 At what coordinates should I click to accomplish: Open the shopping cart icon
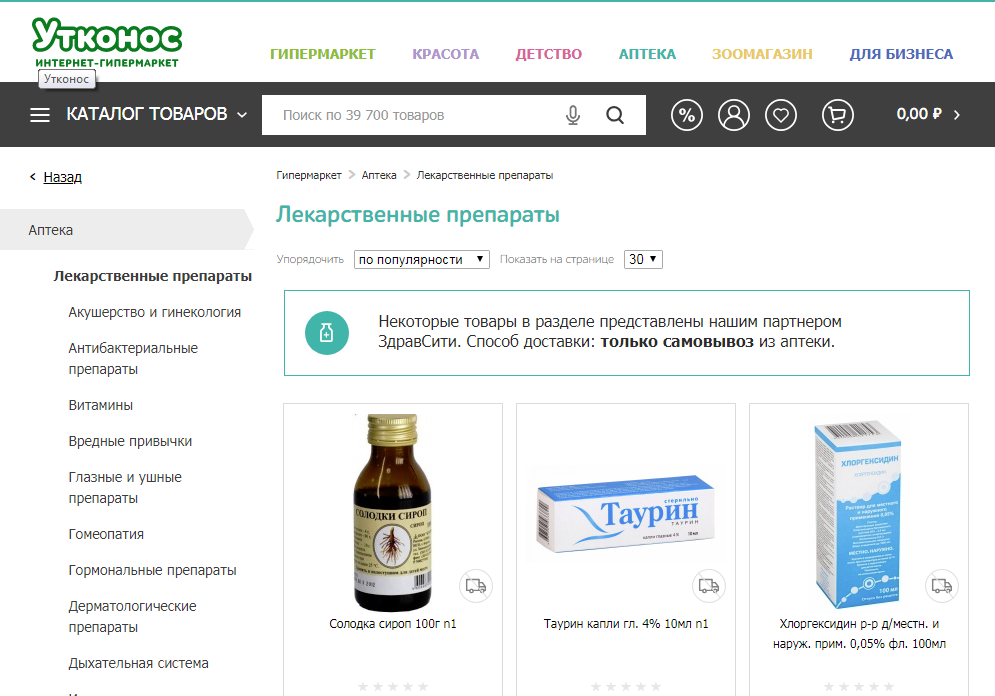coord(838,115)
